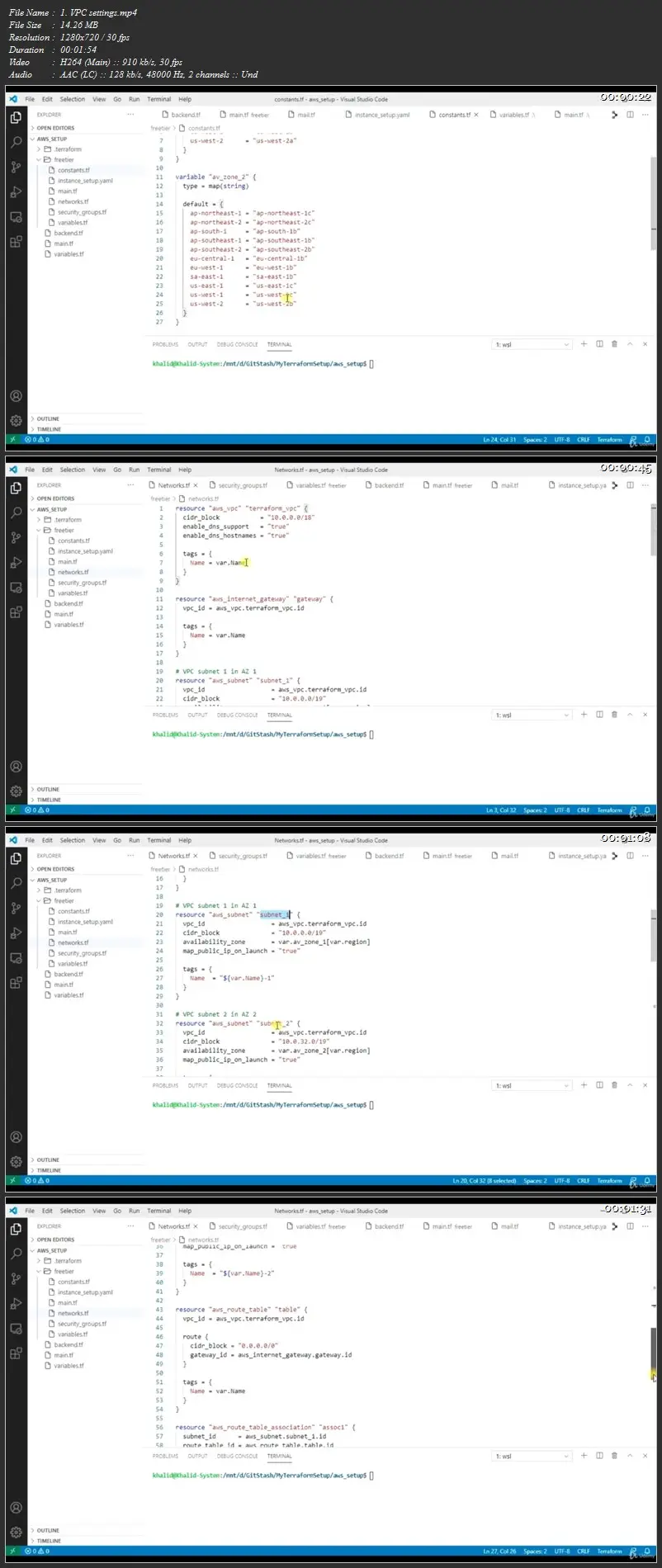
Task: Open security_groups.tf in 00:01:08 frame explorer tree
Action: pyautogui.click(x=82, y=953)
